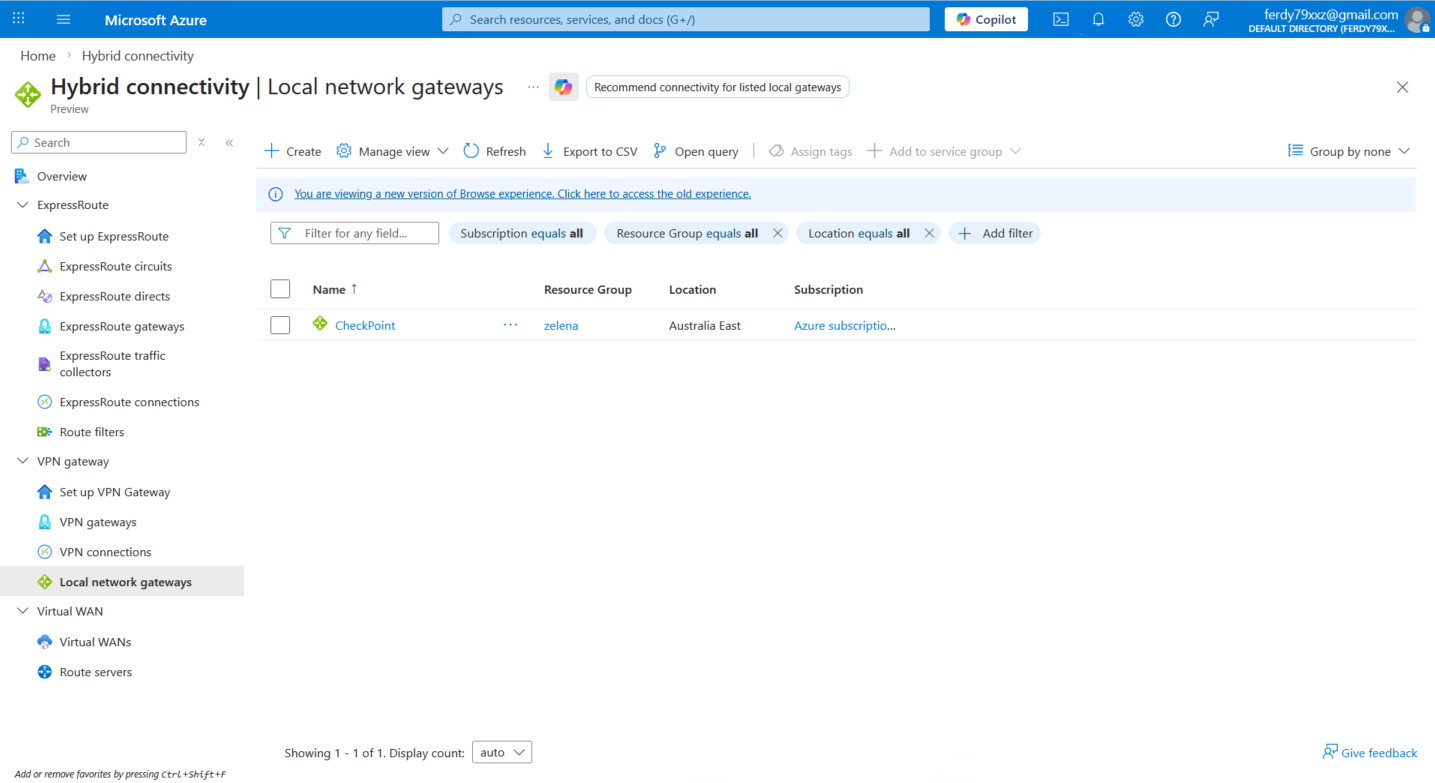Open ellipsis menu for CheckPoint row
The image size is (1435, 783).
click(x=510, y=325)
